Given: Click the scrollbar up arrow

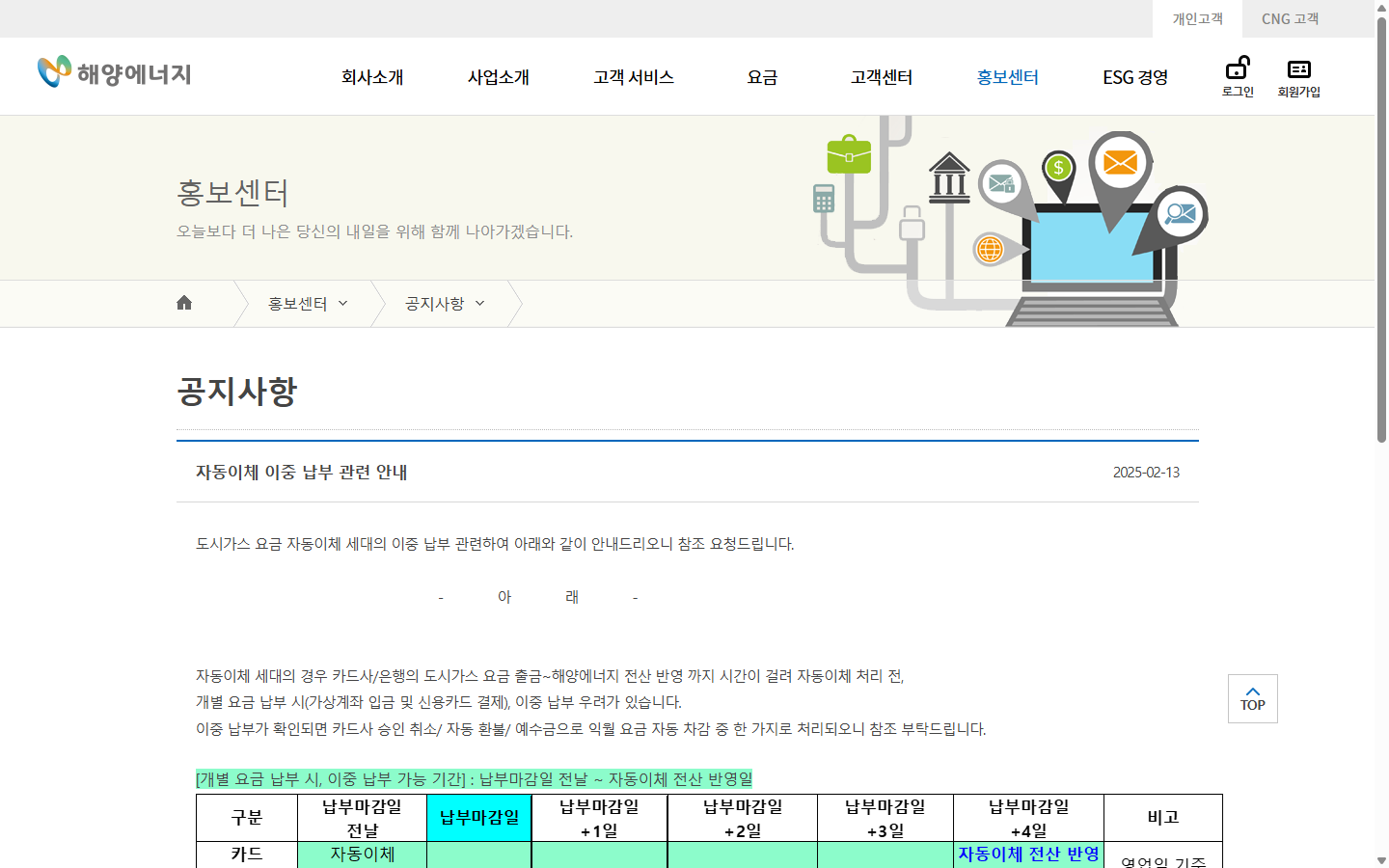Looking at the screenshot, I should tap(1381, 8).
